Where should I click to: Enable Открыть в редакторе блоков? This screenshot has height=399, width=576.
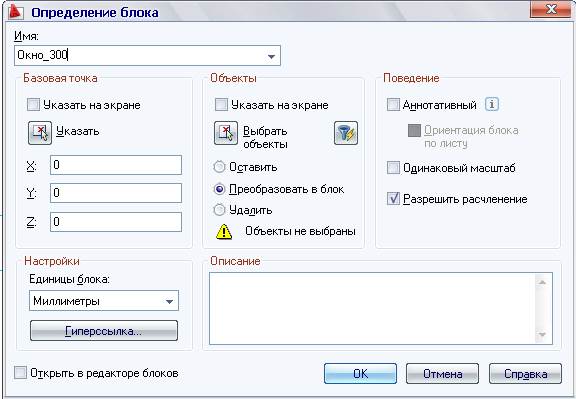pos(20,373)
